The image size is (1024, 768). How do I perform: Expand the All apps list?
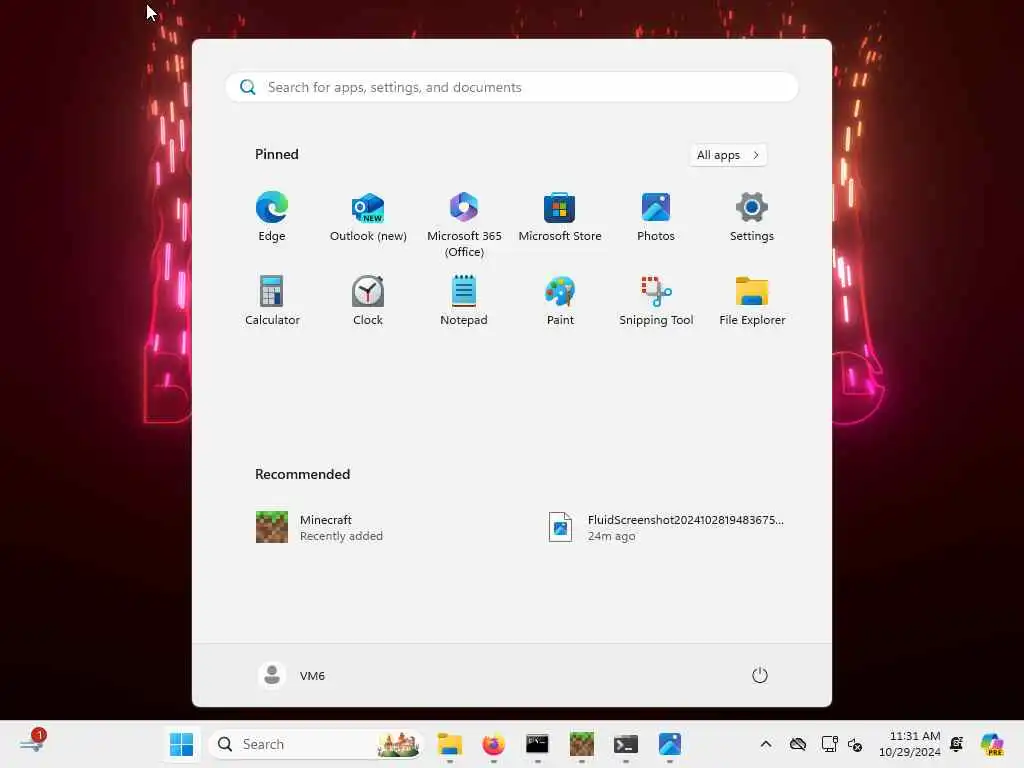pyautogui.click(x=728, y=155)
